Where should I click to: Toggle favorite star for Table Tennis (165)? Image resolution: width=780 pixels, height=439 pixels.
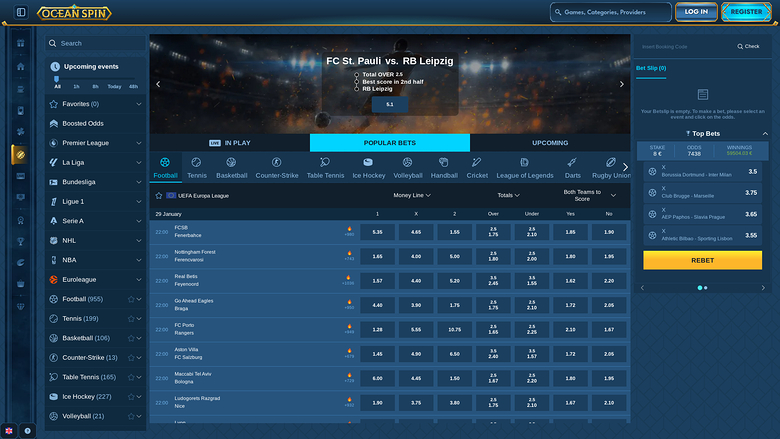click(131, 377)
